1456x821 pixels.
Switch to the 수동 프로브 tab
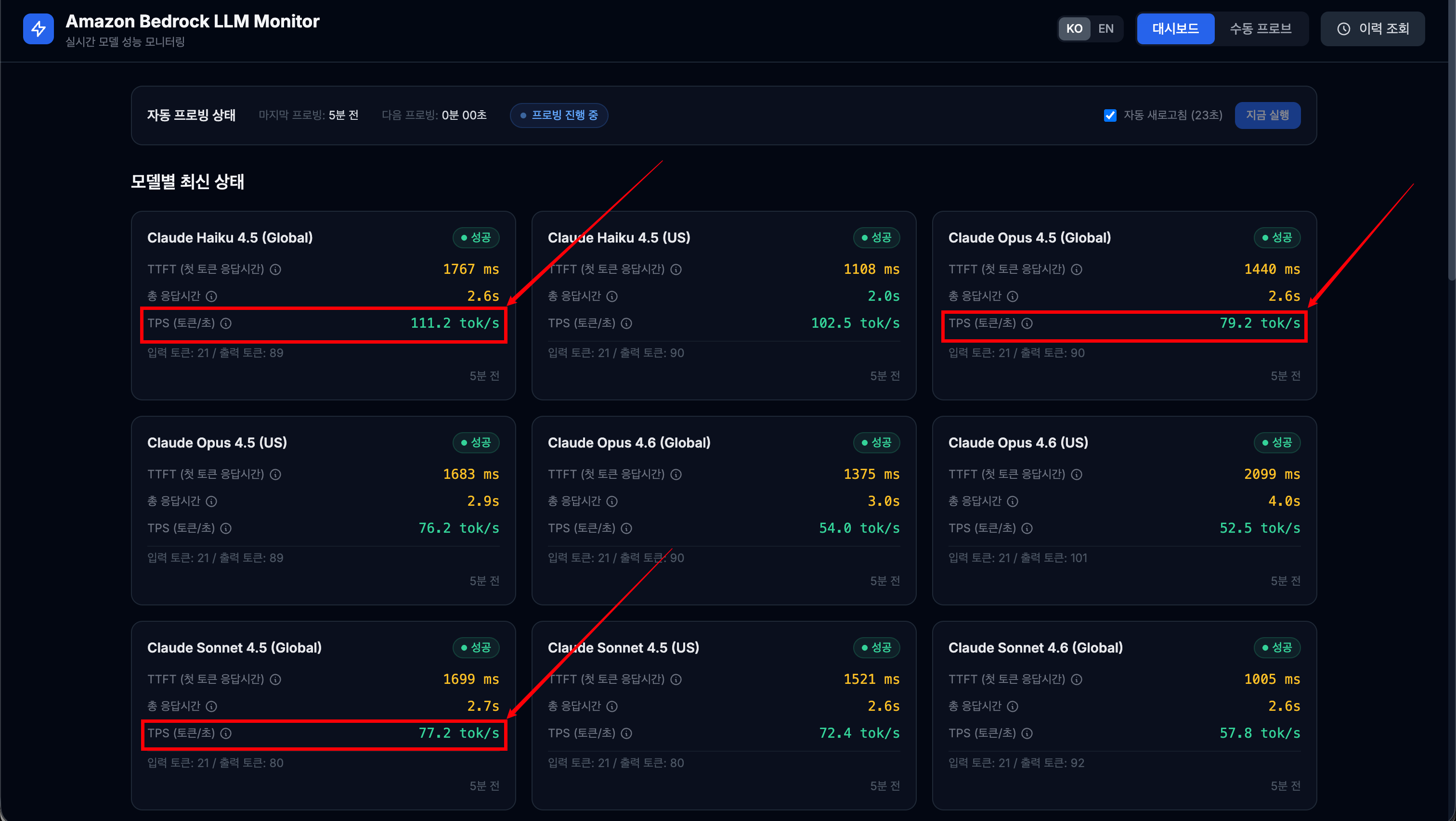point(1261,29)
